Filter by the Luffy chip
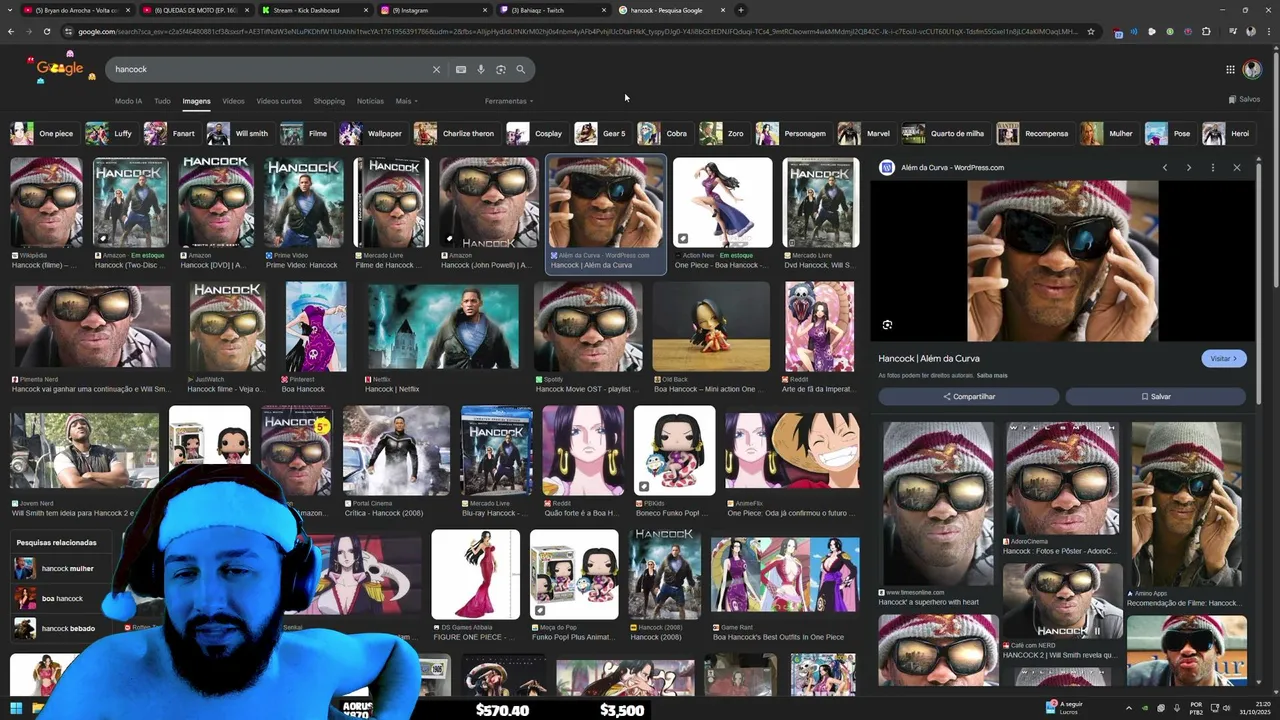1280x720 pixels. click(x=110, y=134)
